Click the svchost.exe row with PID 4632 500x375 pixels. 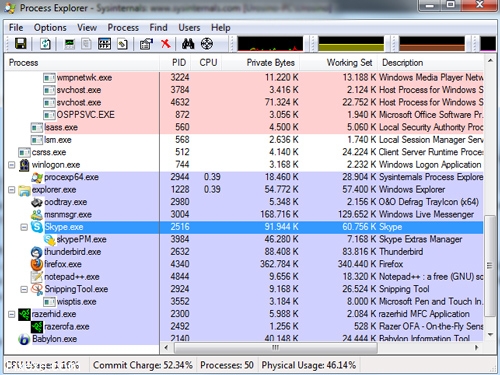pyautogui.click(x=244, y=102)
